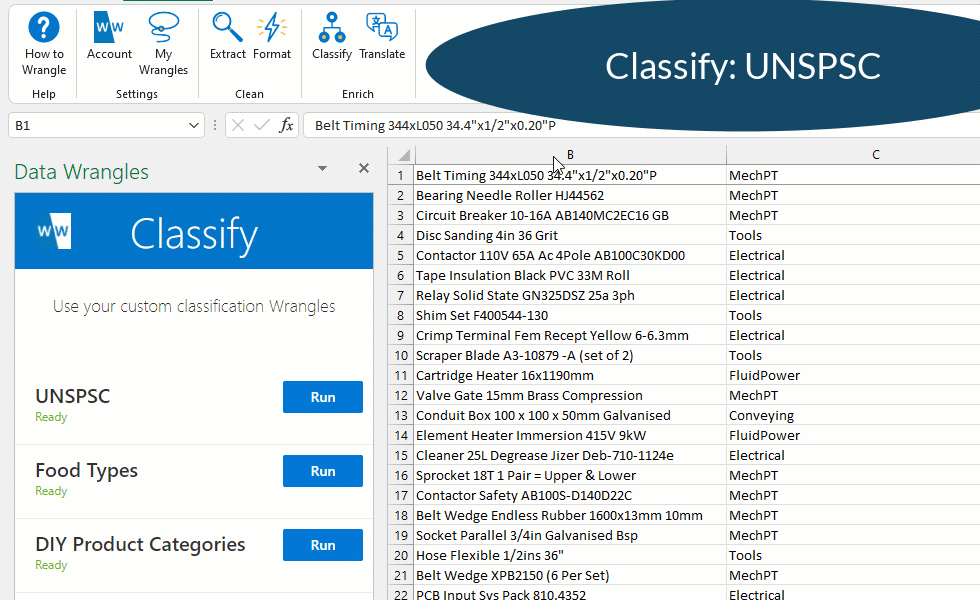The height and width of the screenshot is (600, 980).
Task: Select cell with Belt Timing 344xL050
Action: click(570, 176)
